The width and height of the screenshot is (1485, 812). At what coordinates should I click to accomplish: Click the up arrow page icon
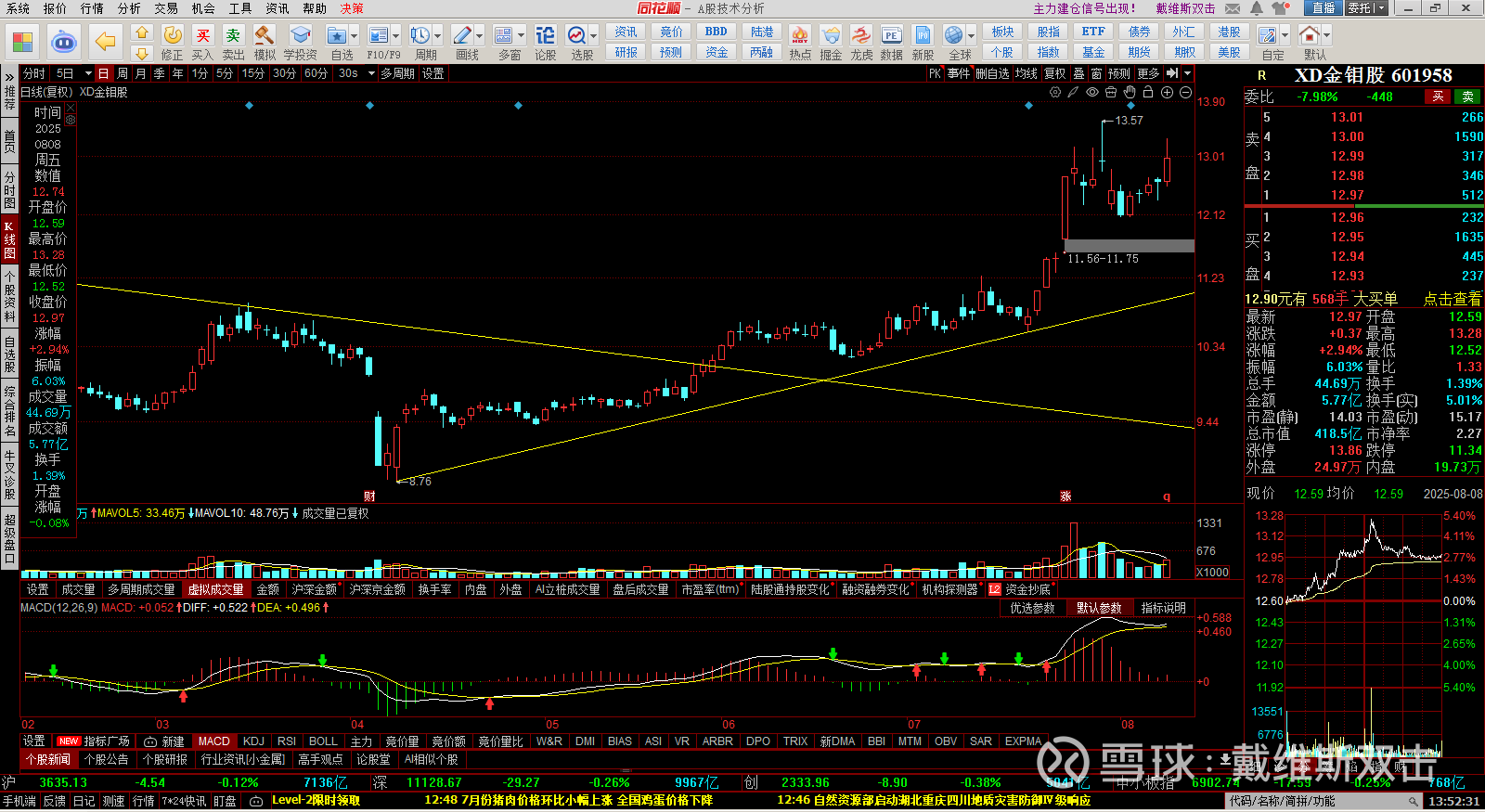coord(141,32)
